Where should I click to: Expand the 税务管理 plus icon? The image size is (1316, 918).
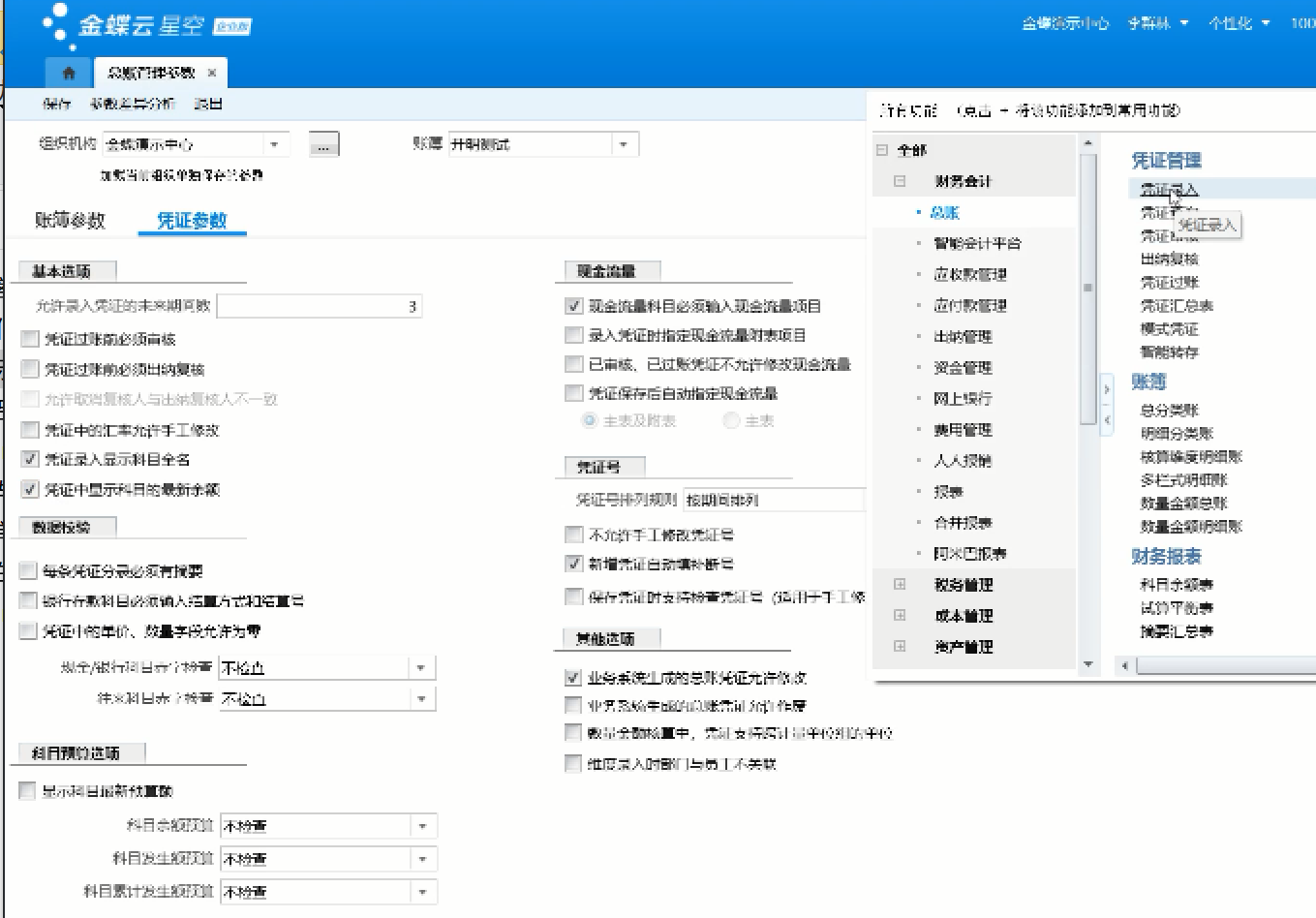(900, 585)
